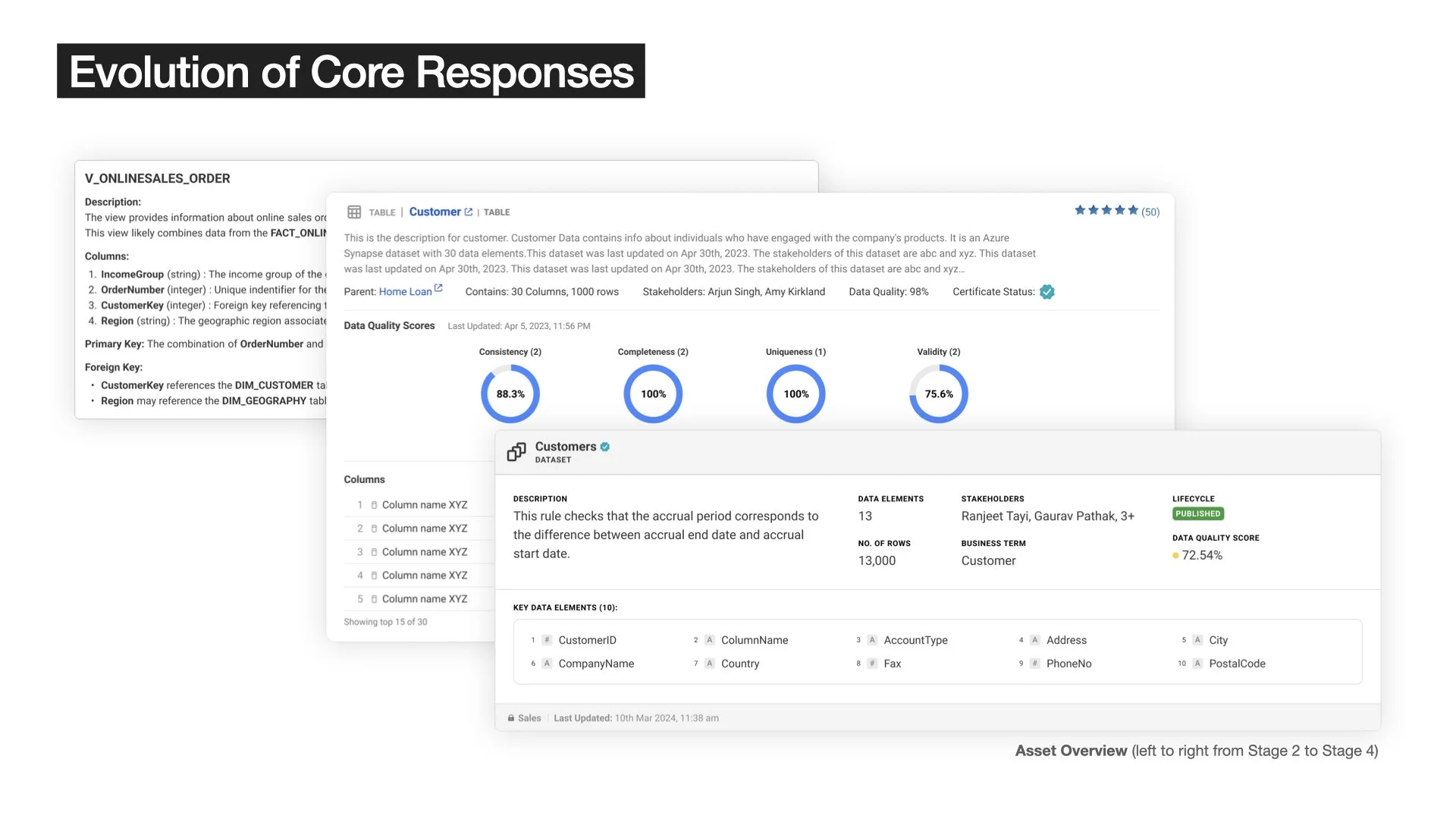Select the AccountType key data element
The height and width of the screenshot is (819, 1456).
[x=915, y=640]
